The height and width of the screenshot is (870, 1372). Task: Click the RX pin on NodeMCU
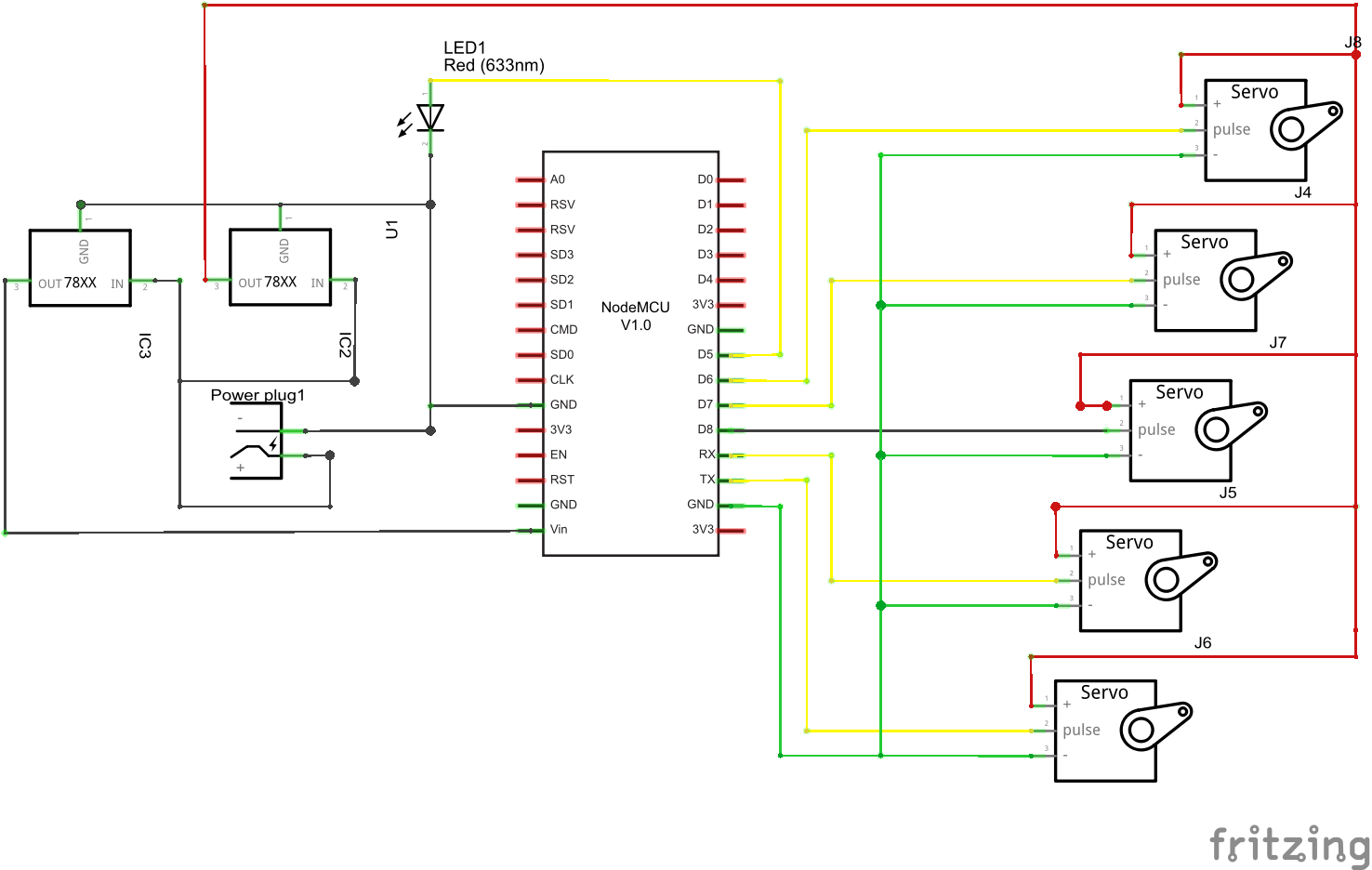tap(732, 455)
